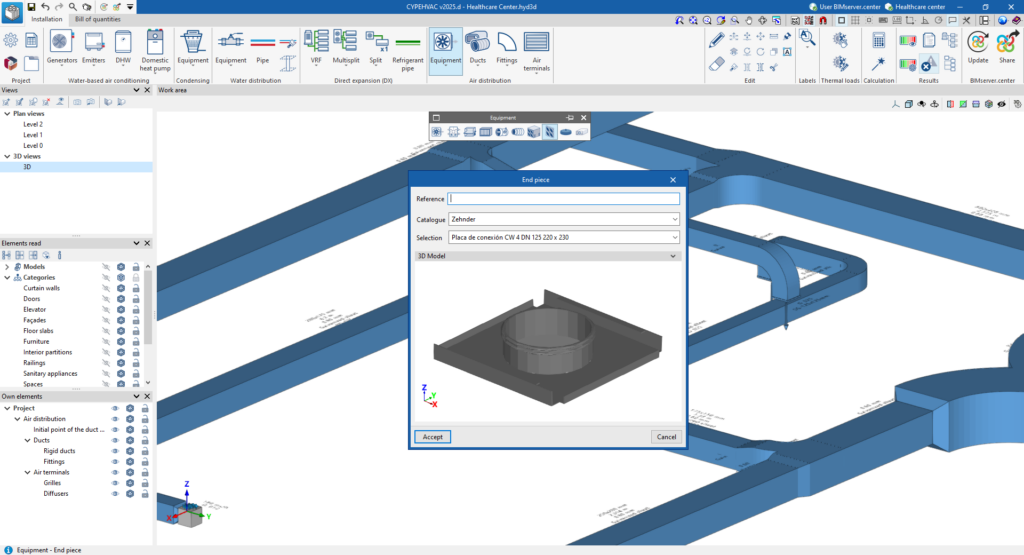Toggle visibility of Doors category
The image size is (1024, 555).
click(x=106, y=299)
